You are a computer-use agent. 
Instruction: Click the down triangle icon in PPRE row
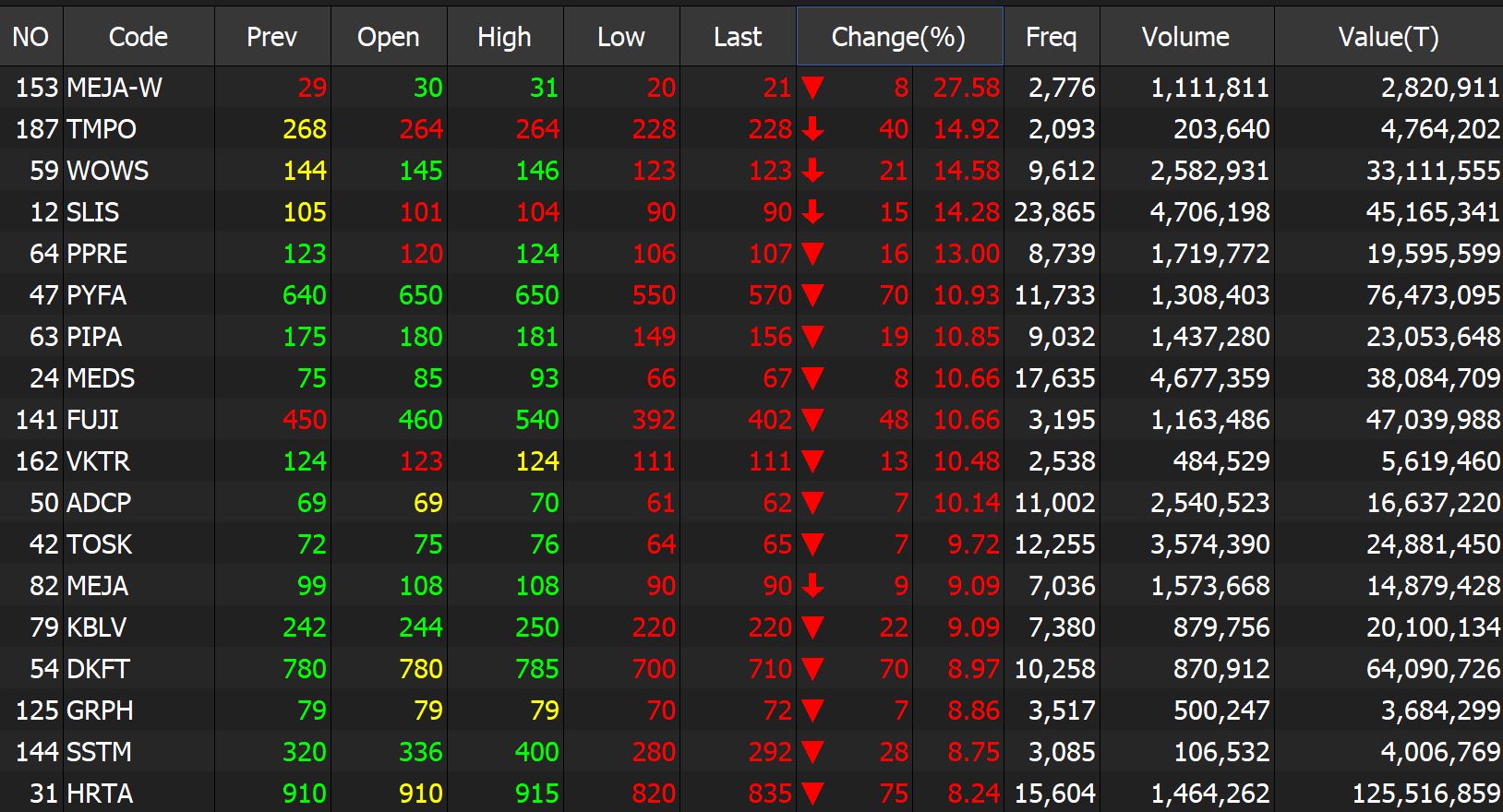tap(812, 254)
